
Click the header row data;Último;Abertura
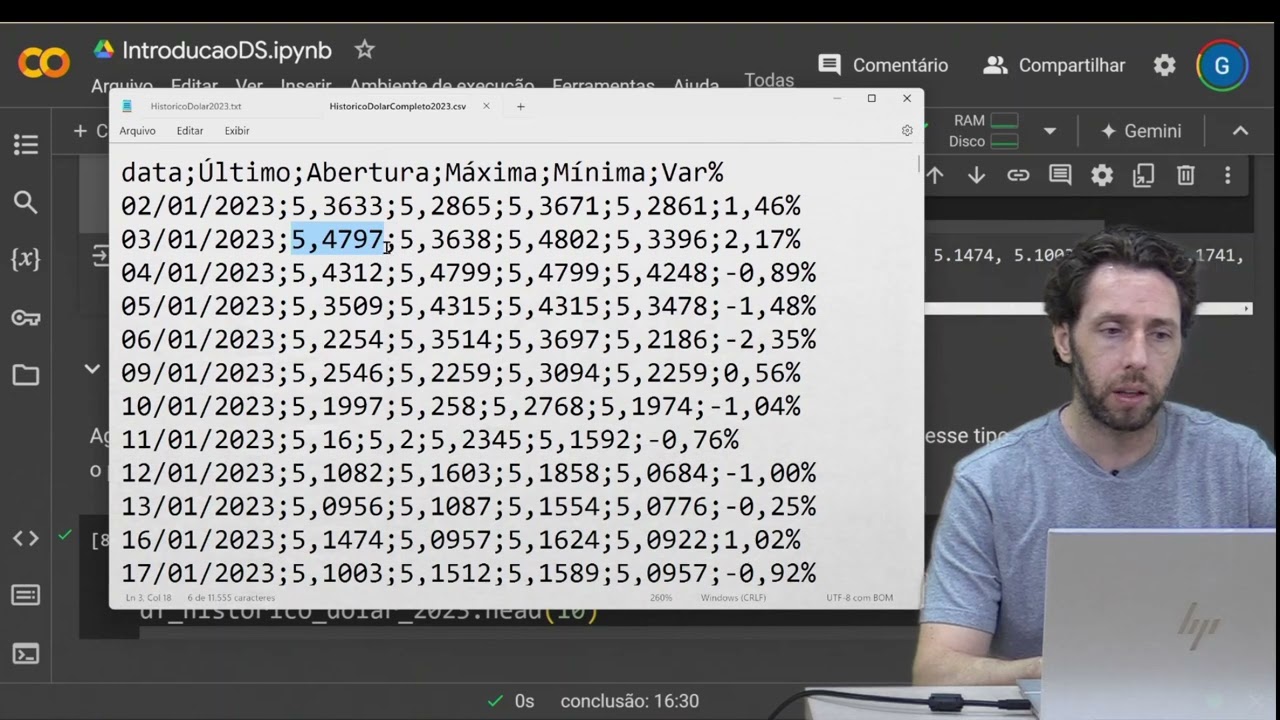(421, 173)
